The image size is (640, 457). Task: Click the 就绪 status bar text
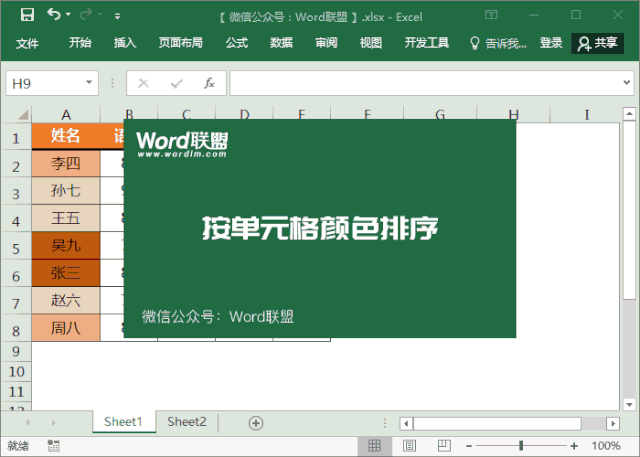tap(18, 446)
